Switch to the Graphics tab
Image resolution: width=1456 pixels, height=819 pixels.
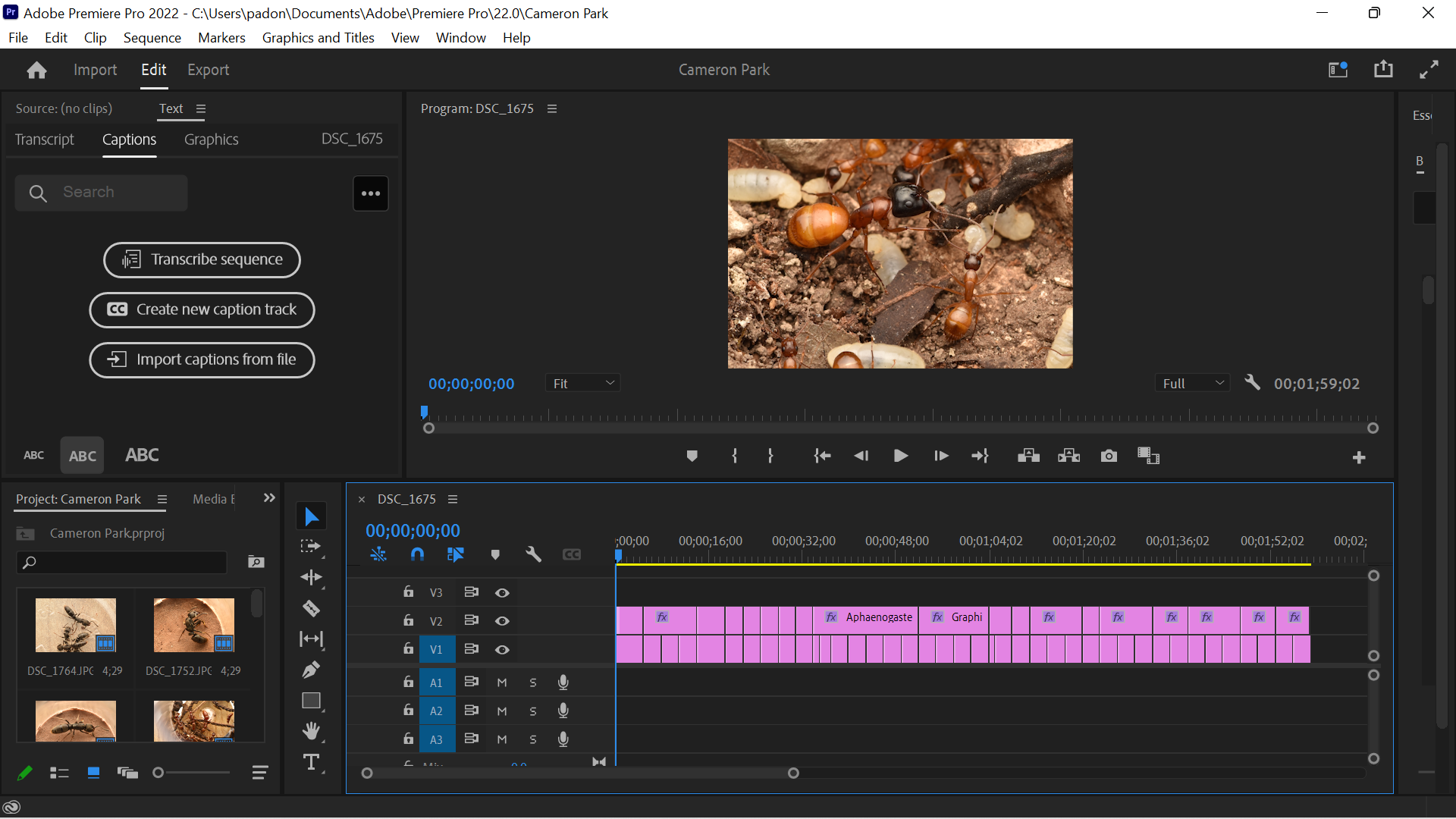(210, 140)
